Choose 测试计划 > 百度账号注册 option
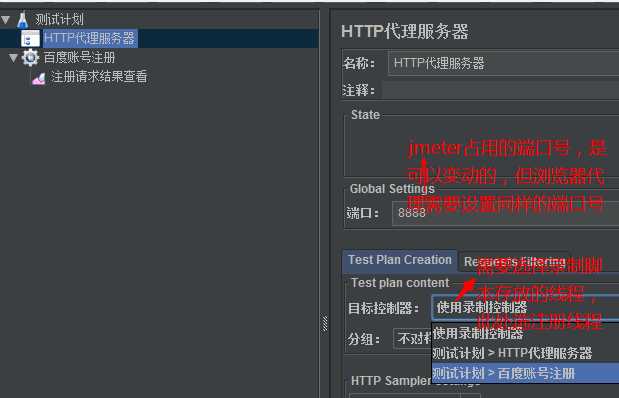This screenshot has height=398, width=619. (525, 373)
